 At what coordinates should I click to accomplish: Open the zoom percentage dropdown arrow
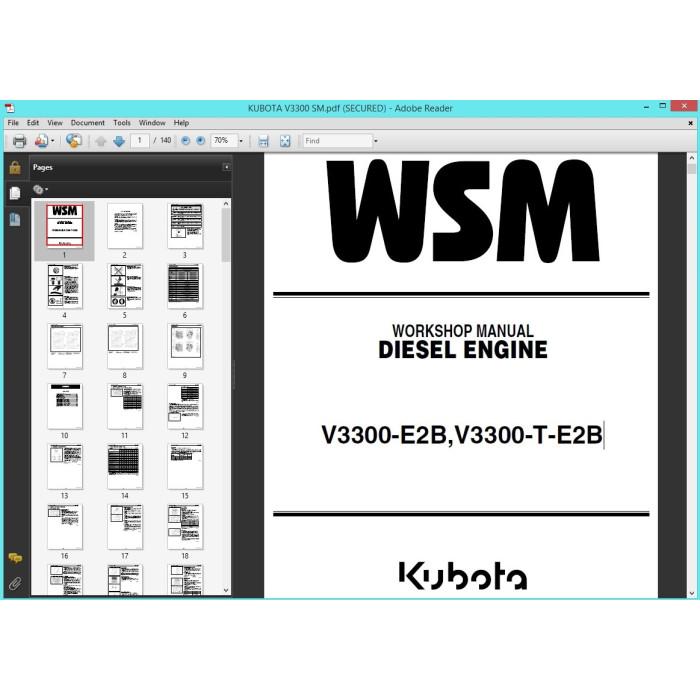(241, 141)
